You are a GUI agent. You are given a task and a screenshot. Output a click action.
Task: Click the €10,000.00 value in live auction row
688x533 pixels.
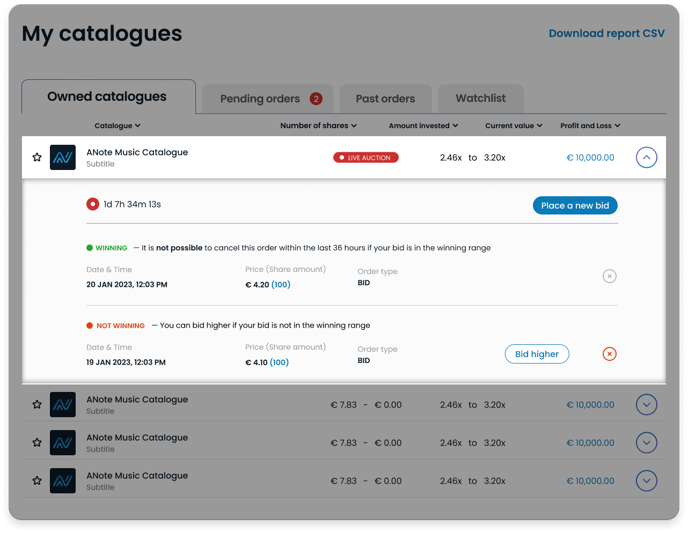[590, 157]
